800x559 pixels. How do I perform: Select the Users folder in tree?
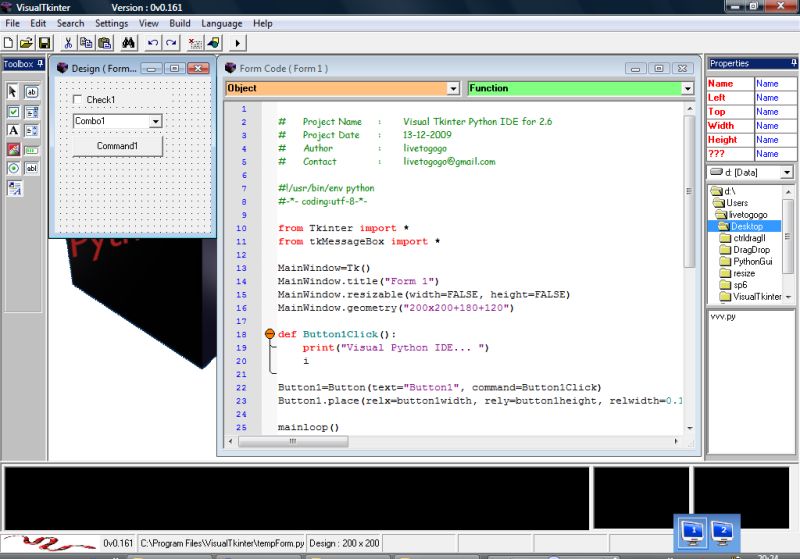(732, 203)
